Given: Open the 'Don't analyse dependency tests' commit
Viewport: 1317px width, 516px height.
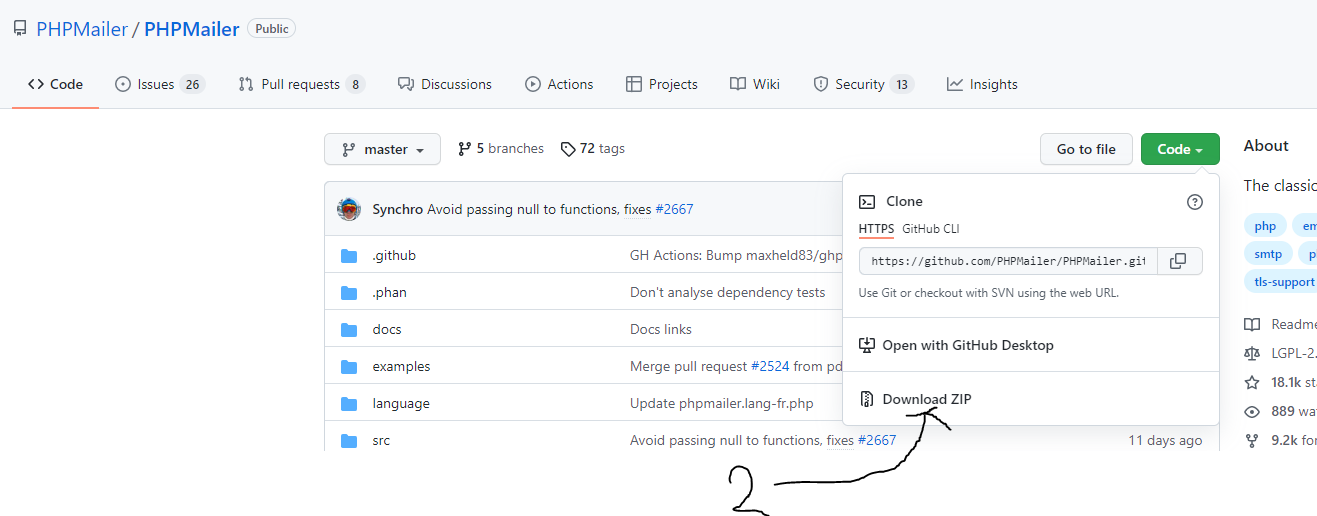Looking at the screenshot, I should point(728,292).
